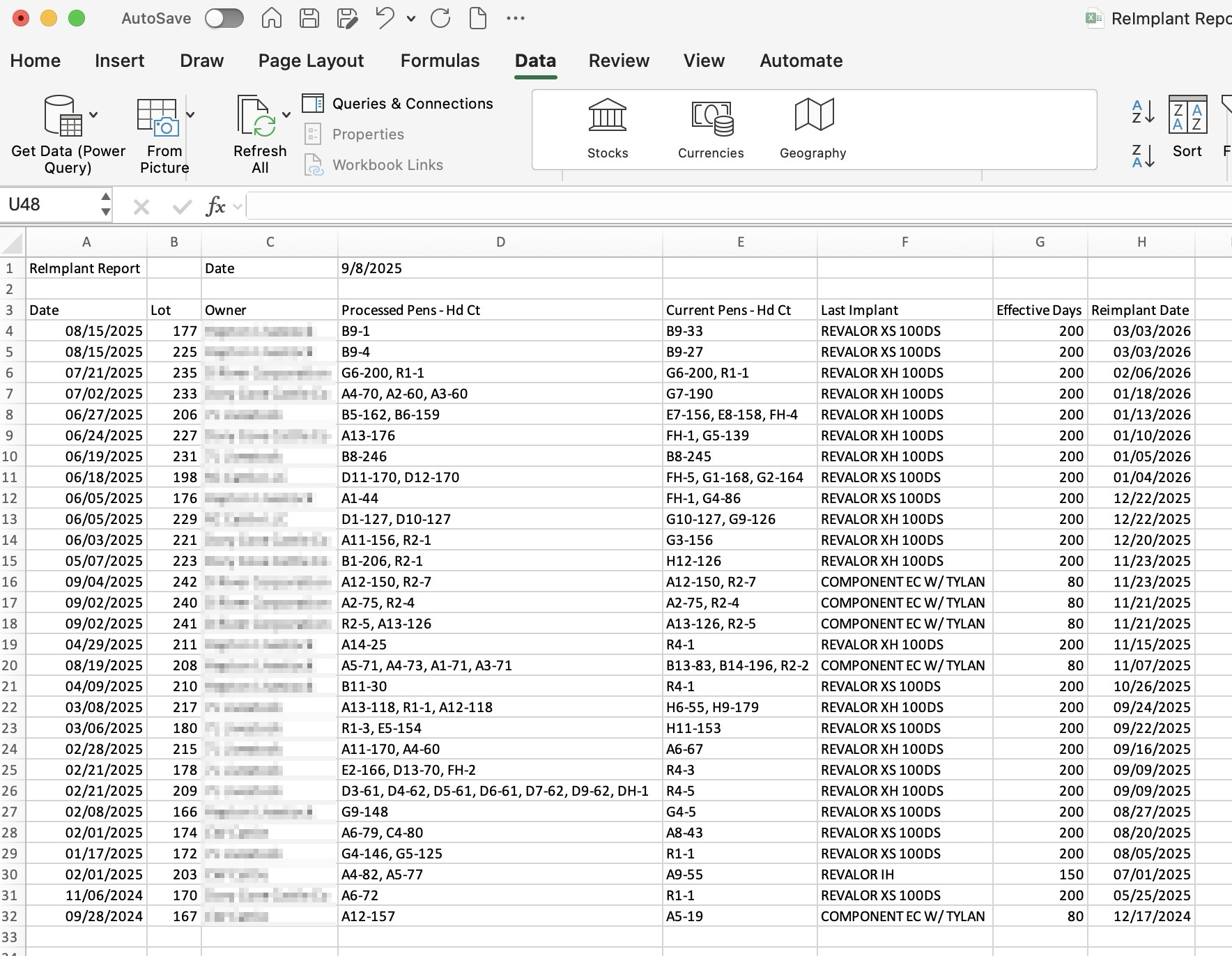
Task: Click the From Picture camera icon
Action: [x=158, y=116]
